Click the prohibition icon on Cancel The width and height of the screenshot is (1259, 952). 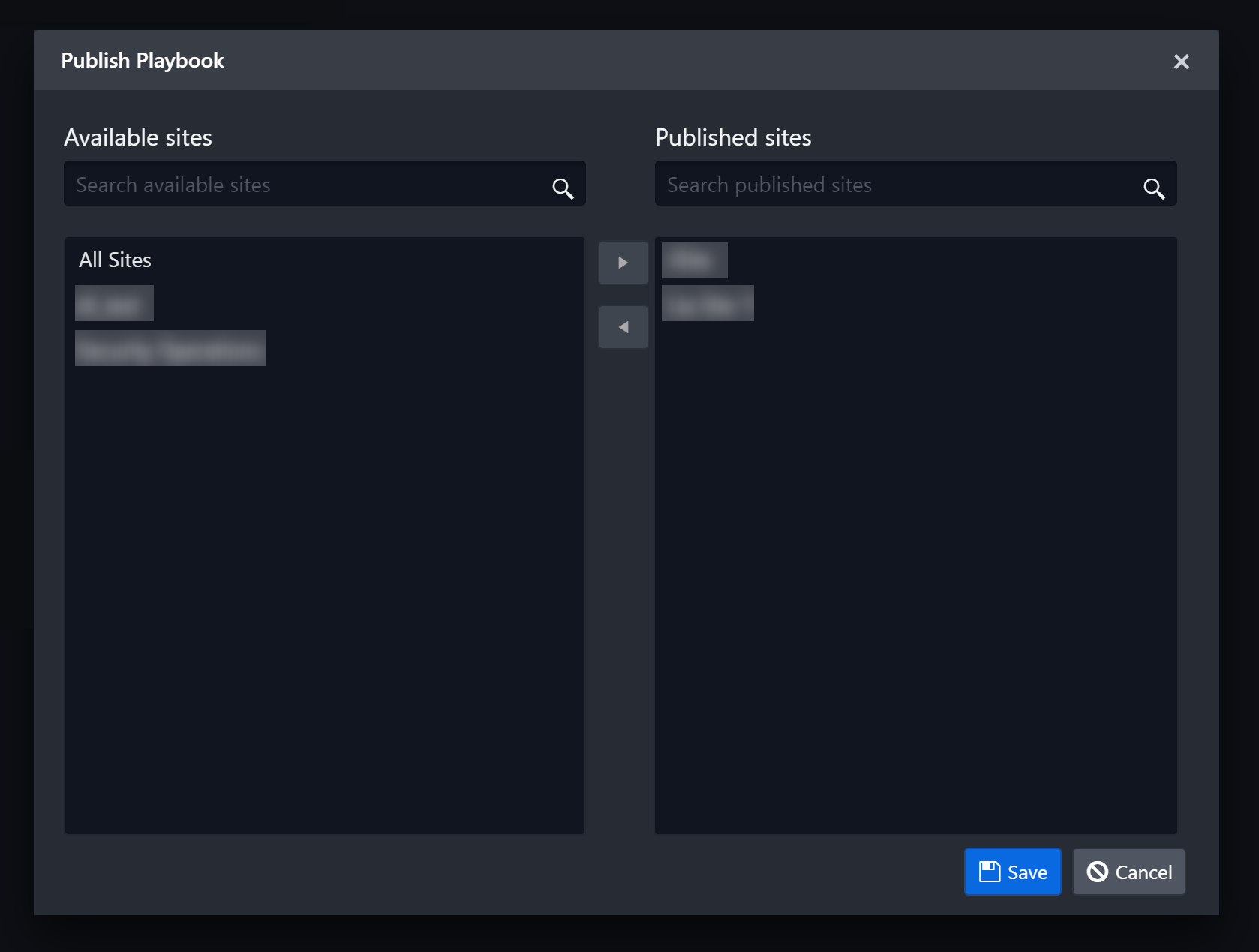[1097, 872]
